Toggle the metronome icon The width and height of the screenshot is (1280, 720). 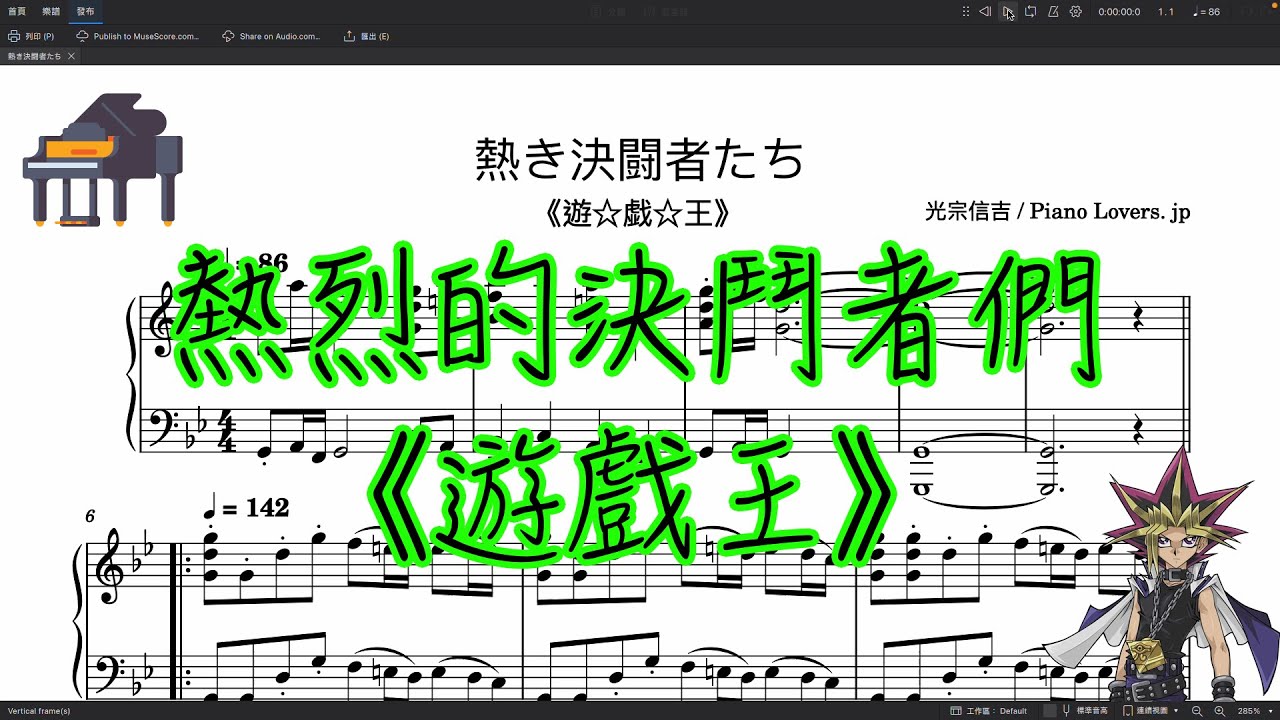coord(1053,12)
